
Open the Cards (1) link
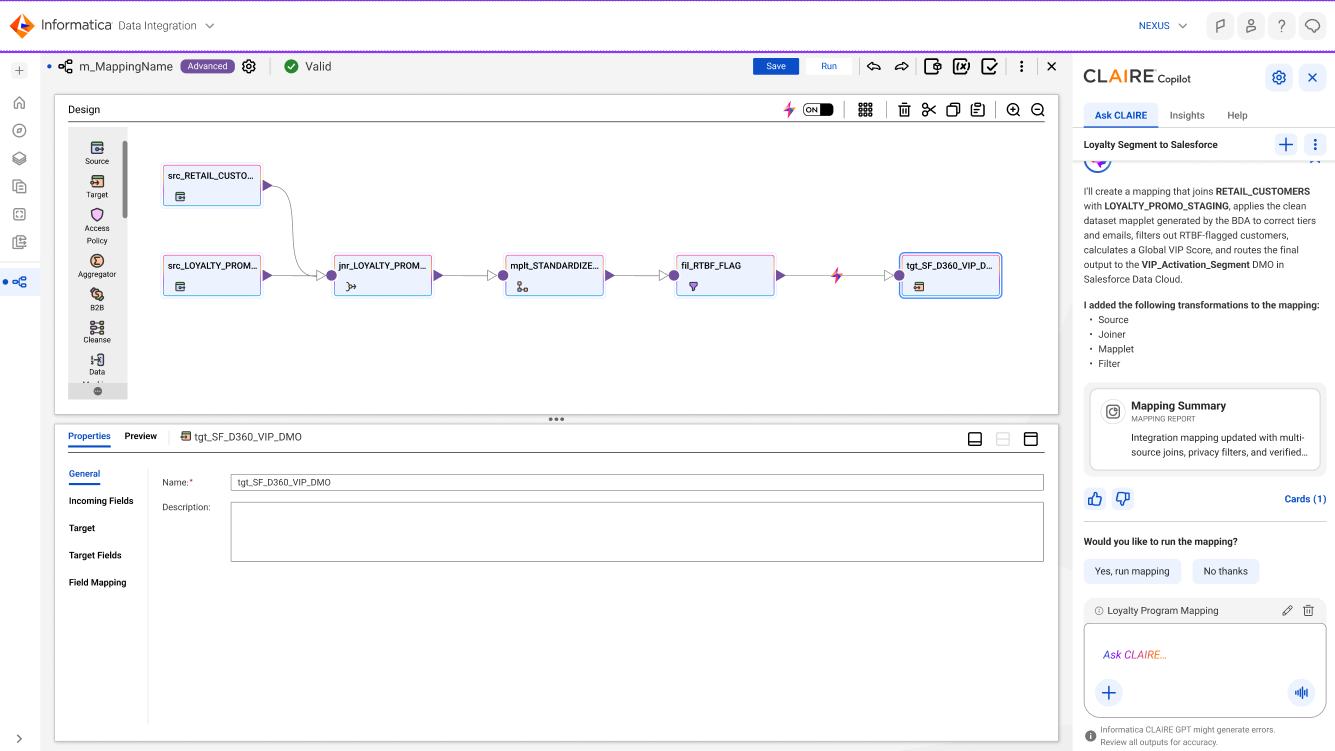point(1305,499)
